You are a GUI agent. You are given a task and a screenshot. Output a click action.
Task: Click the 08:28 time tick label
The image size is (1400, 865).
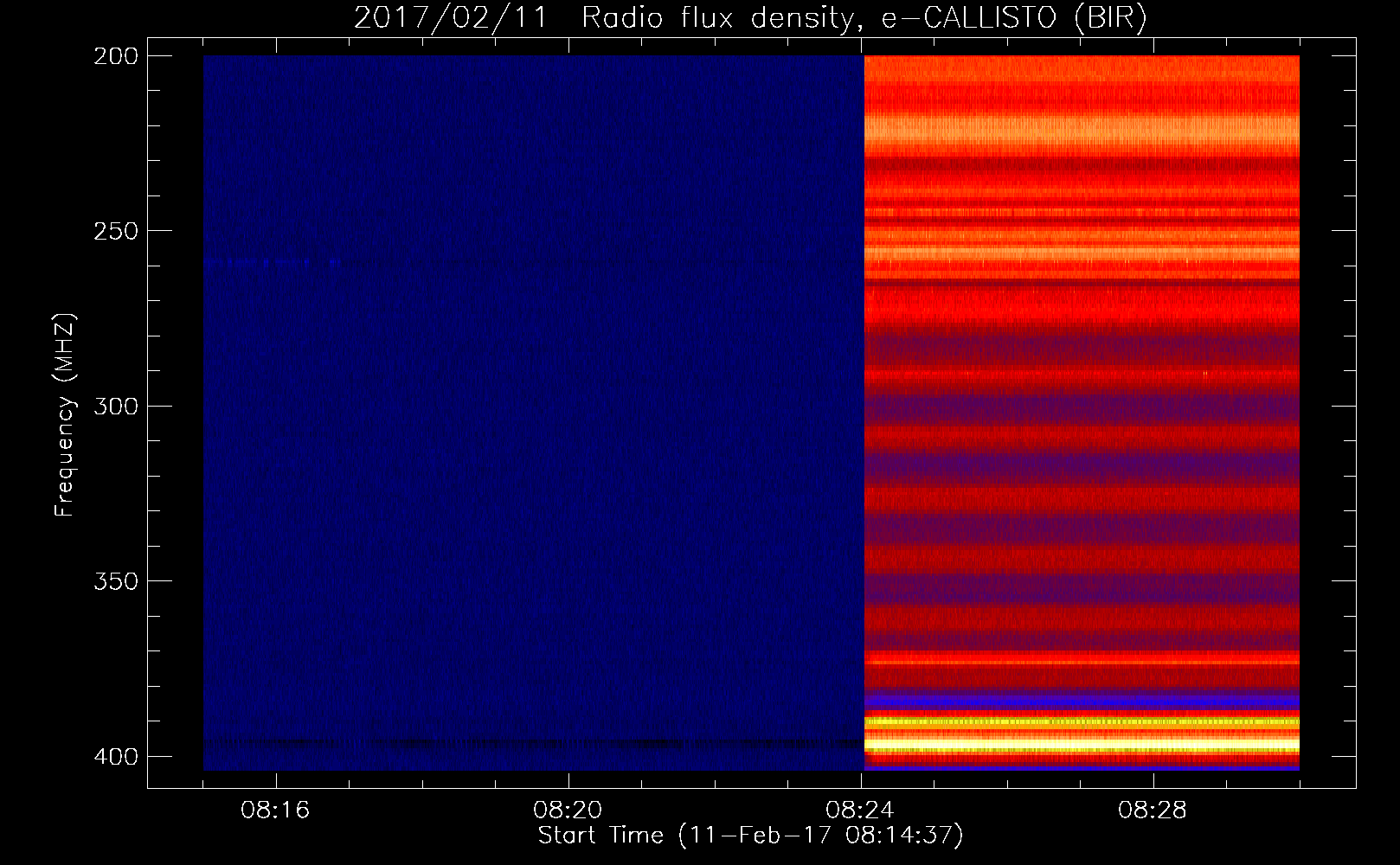click(x=1153, y=811)
